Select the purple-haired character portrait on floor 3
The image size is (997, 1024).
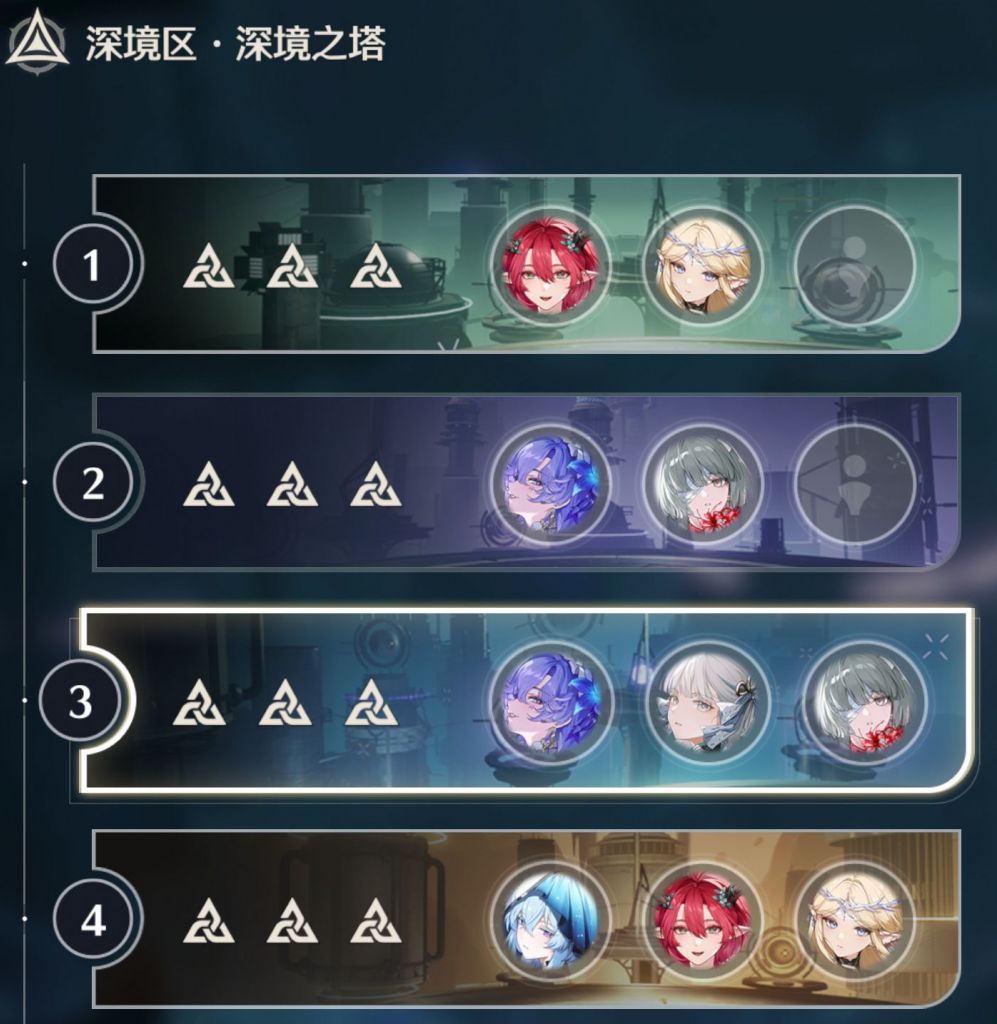pos(552,703)
